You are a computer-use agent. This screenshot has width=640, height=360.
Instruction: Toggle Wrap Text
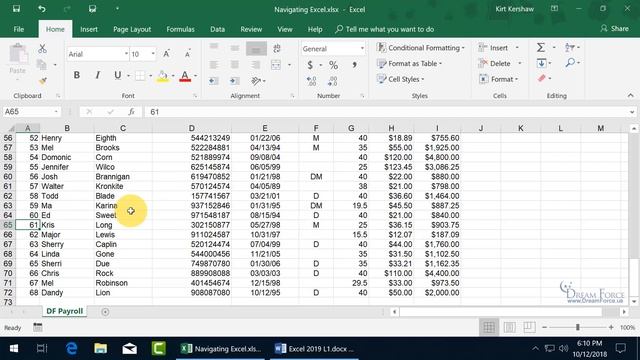click(x=277, y=49)
